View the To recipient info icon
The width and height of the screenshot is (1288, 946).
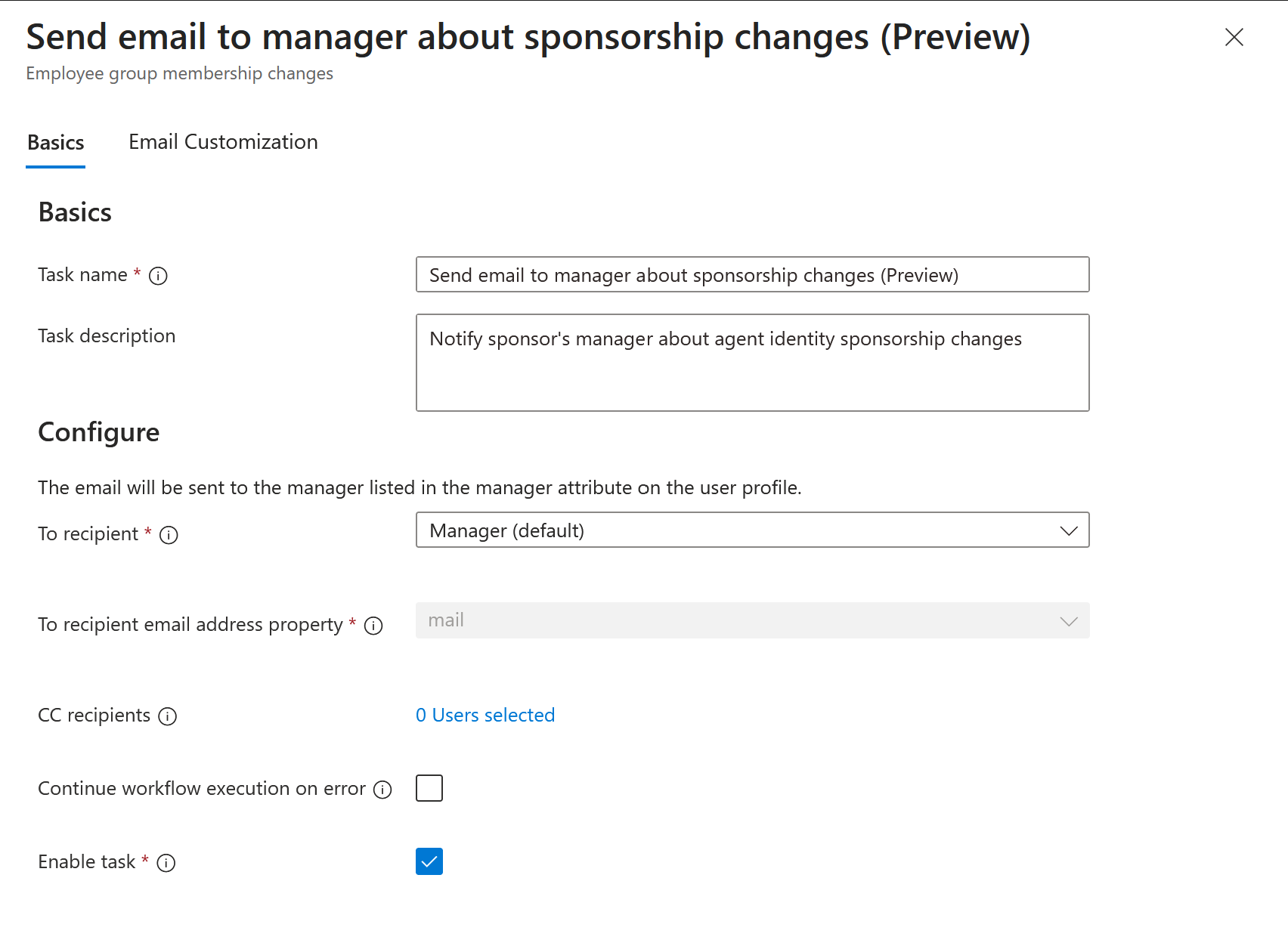[x=169, y=535]
